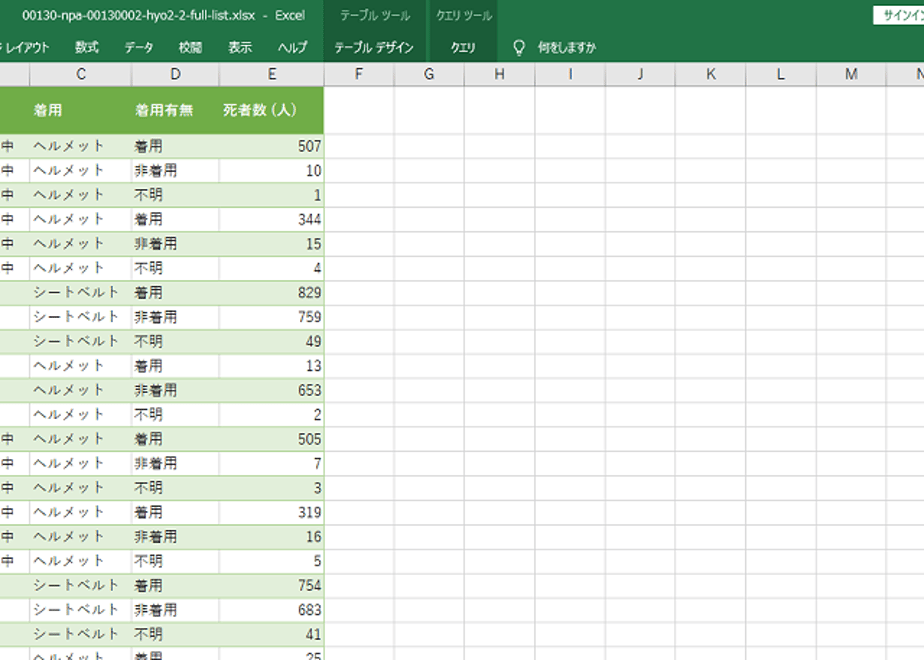Select the cell with value 829

pos(272,293)
